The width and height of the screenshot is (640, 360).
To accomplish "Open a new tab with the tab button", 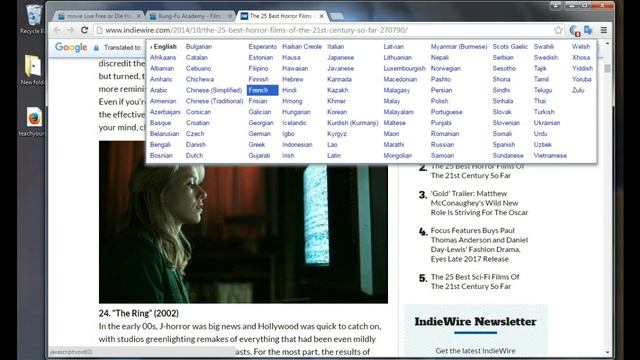I will tap(336, 16).
